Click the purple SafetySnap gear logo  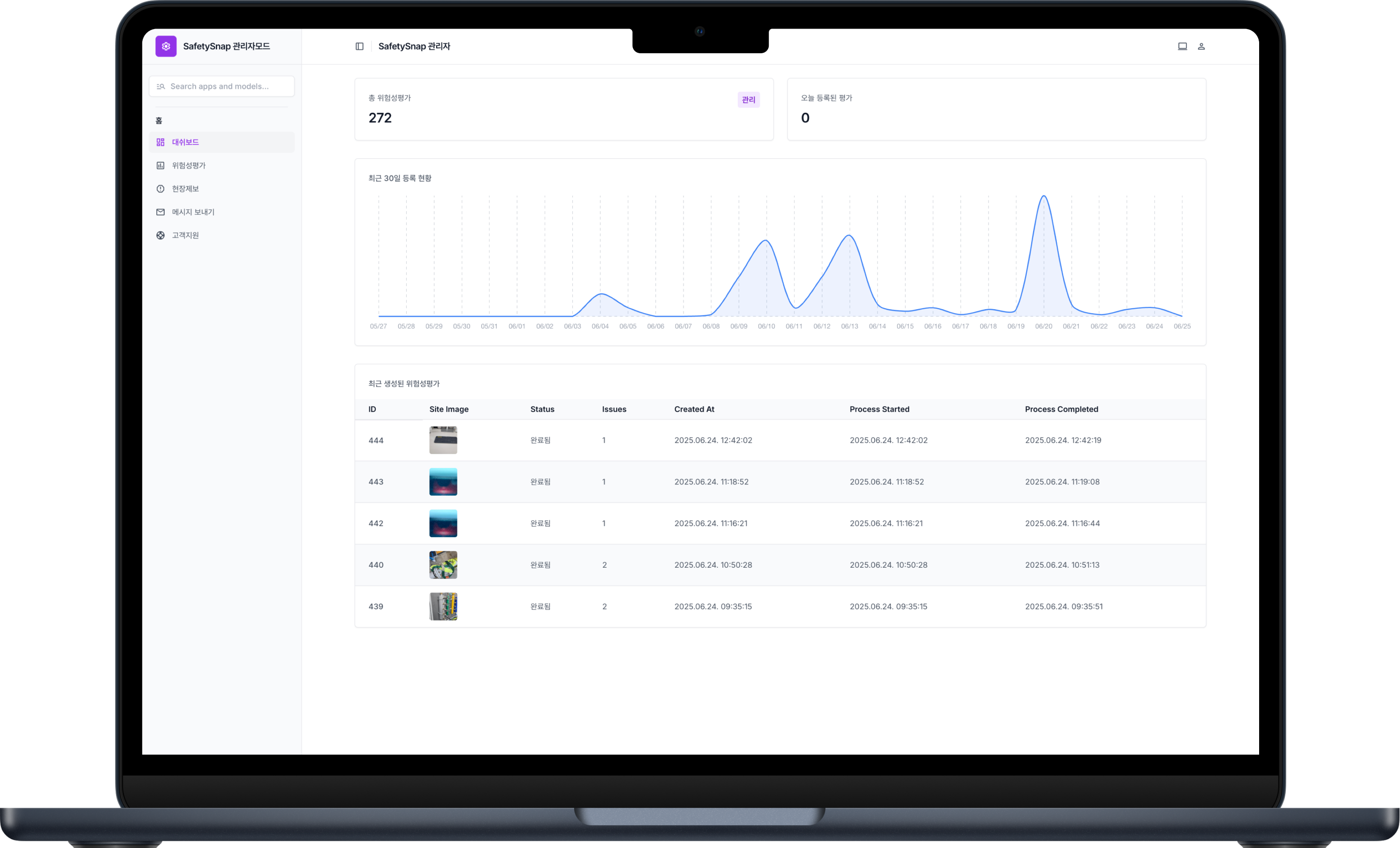click(x=166, y=46)
